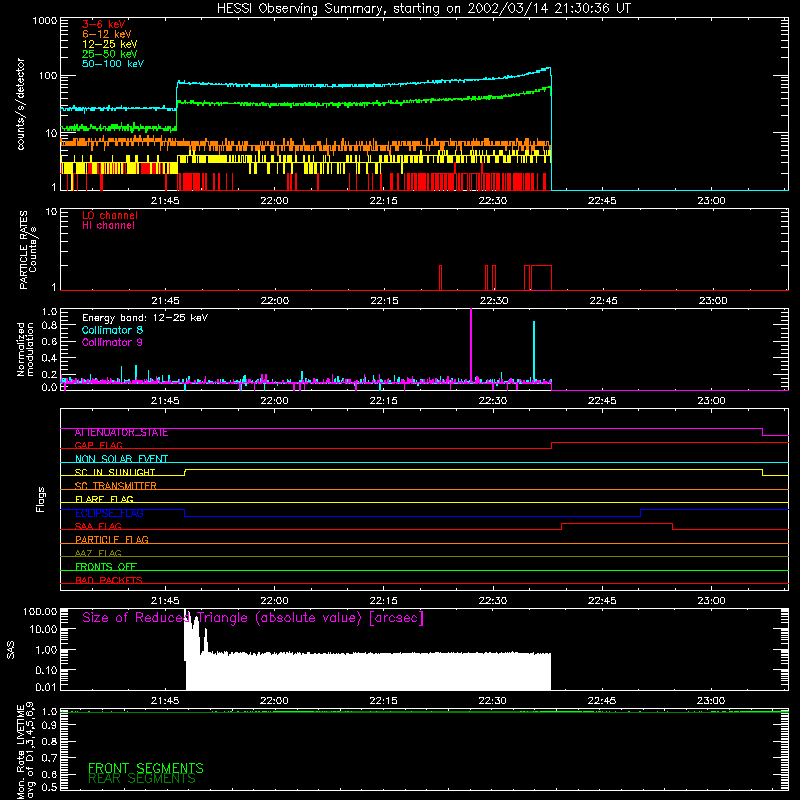Select the Collimator 8 legend label

click(112, 330)
